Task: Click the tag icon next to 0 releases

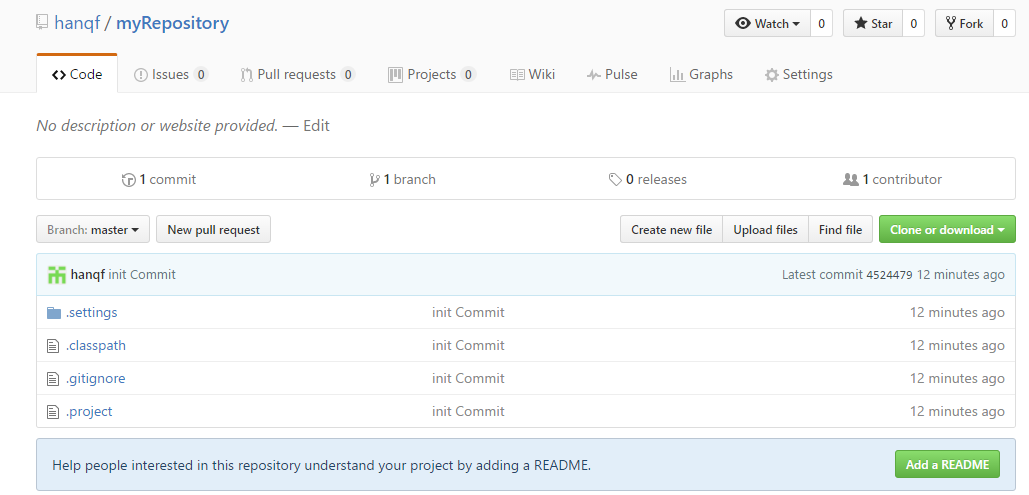Action: [615, 179]
